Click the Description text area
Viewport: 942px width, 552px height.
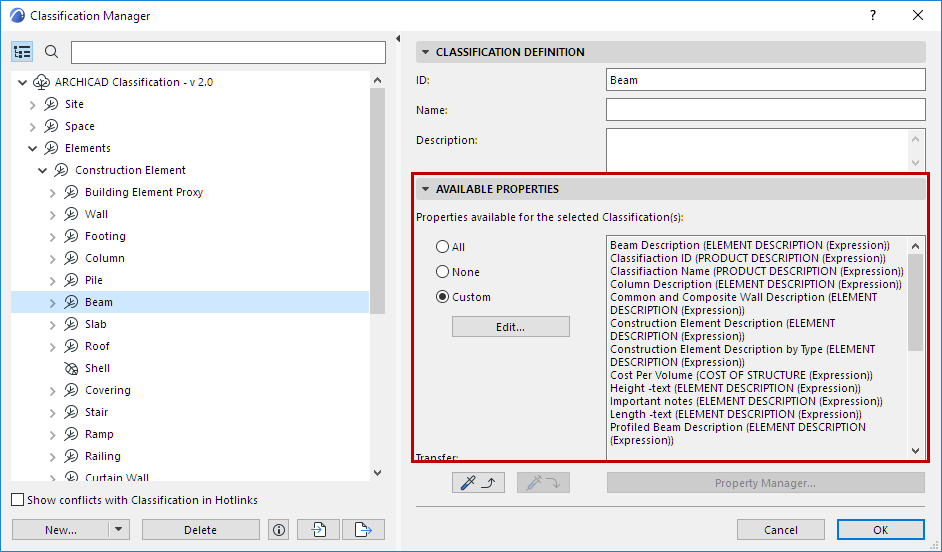pyautogui.click(x=758, y=150)
